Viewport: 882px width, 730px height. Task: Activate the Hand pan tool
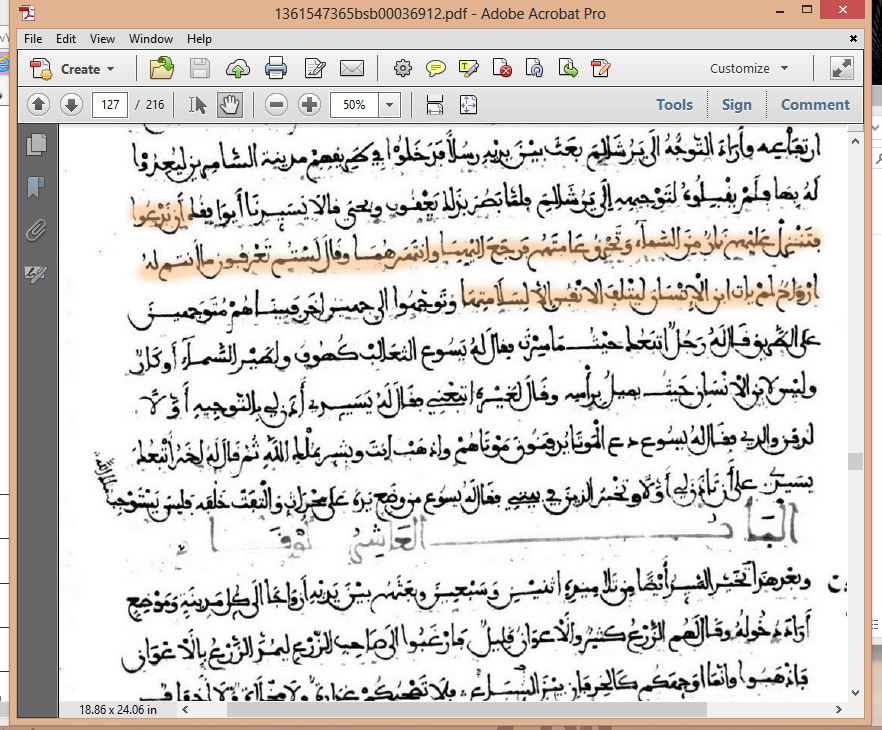coord(230,104)
